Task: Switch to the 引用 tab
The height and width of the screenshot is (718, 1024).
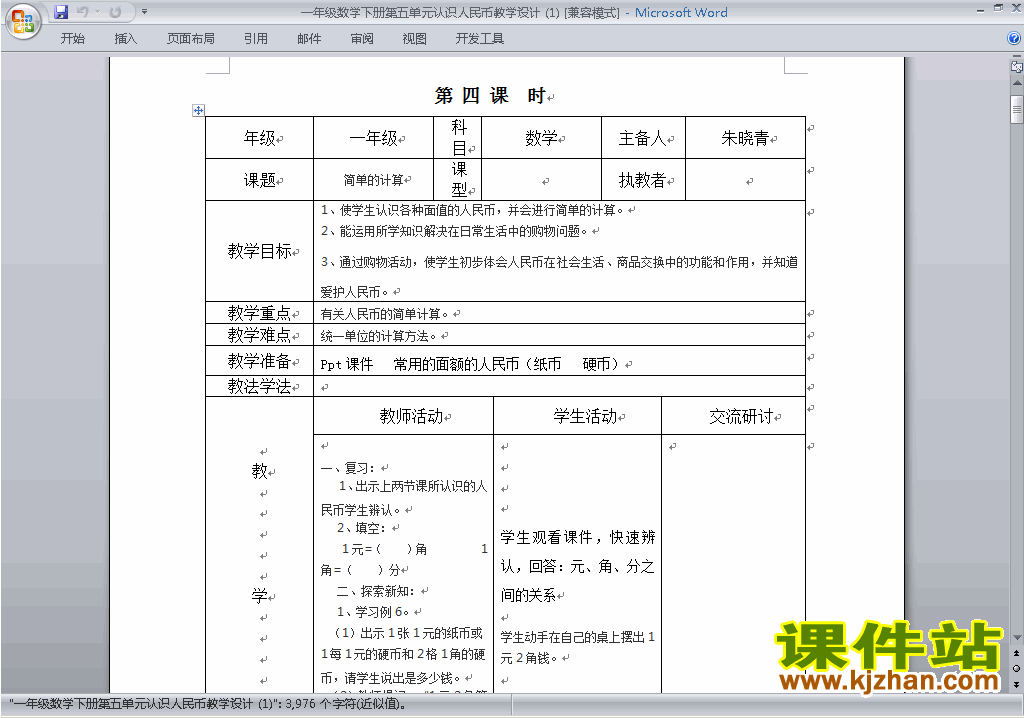Action: [x=256, y=39]
